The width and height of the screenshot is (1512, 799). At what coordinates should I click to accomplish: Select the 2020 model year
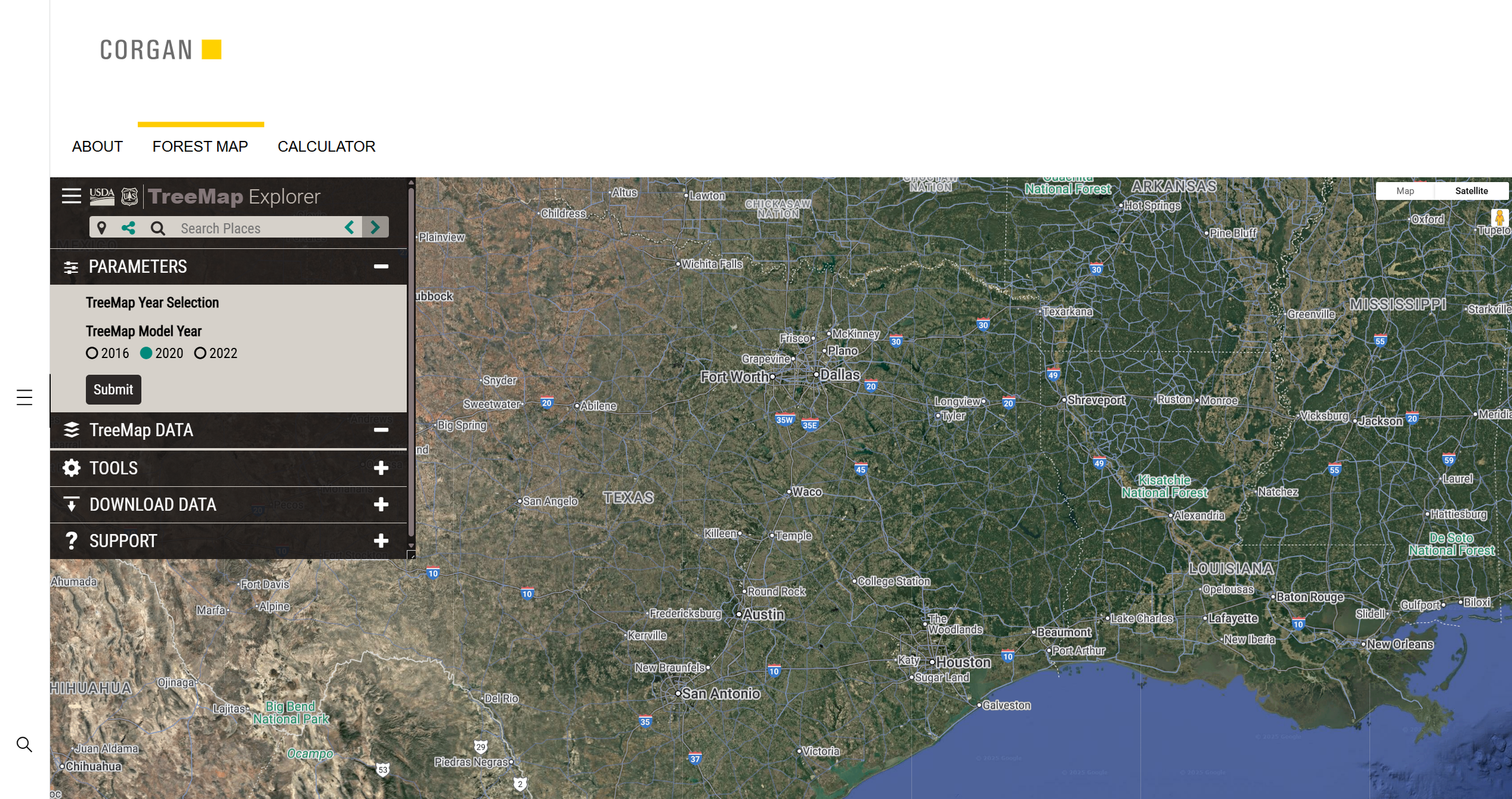coord(146,353)
